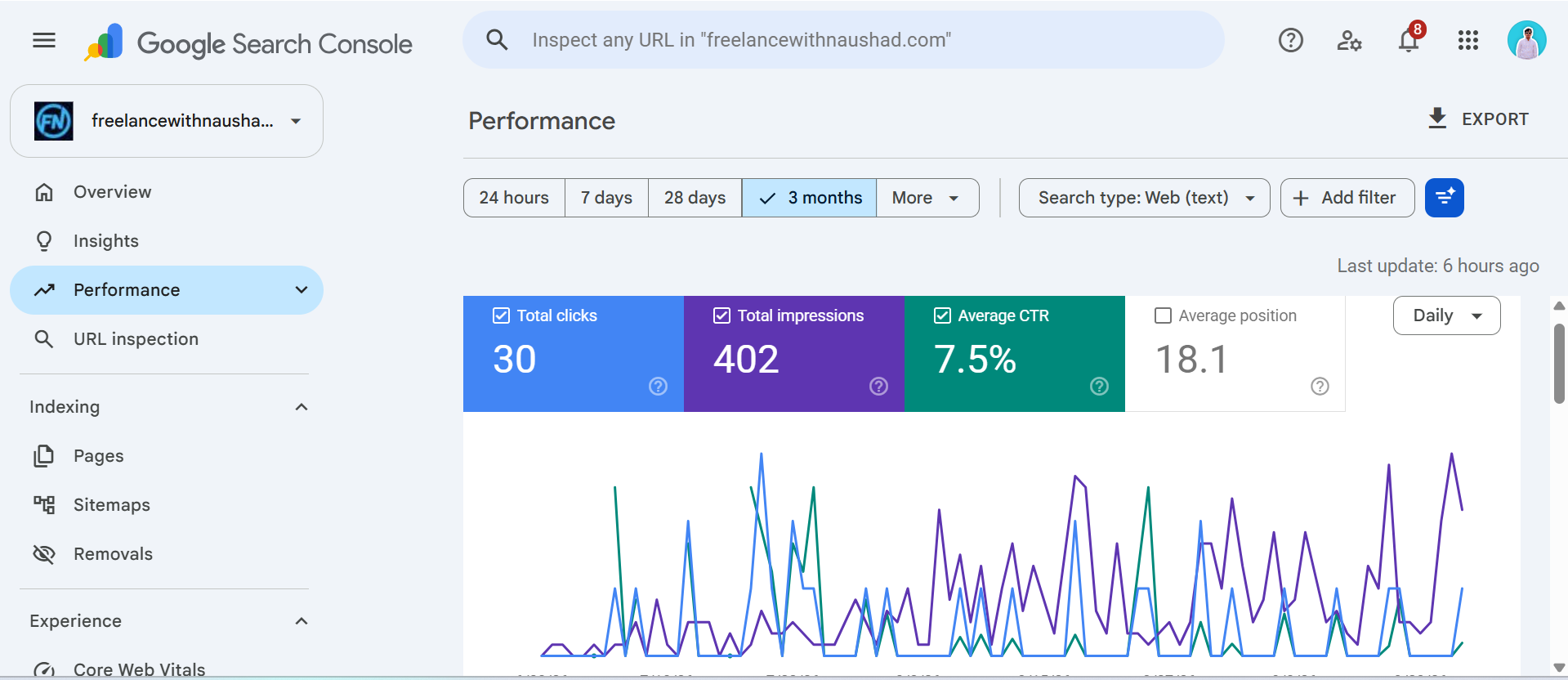Open URL inspection in the sidebar
Image resolution: width=1568 pixels, height=680 pixels.
pos(167,339)
